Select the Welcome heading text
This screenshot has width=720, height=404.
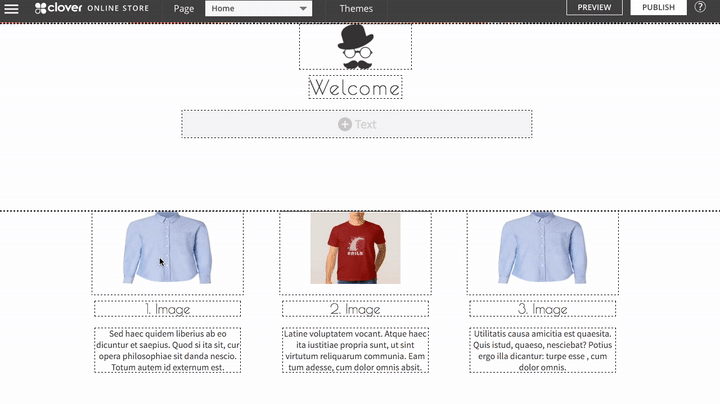[355, 88]
